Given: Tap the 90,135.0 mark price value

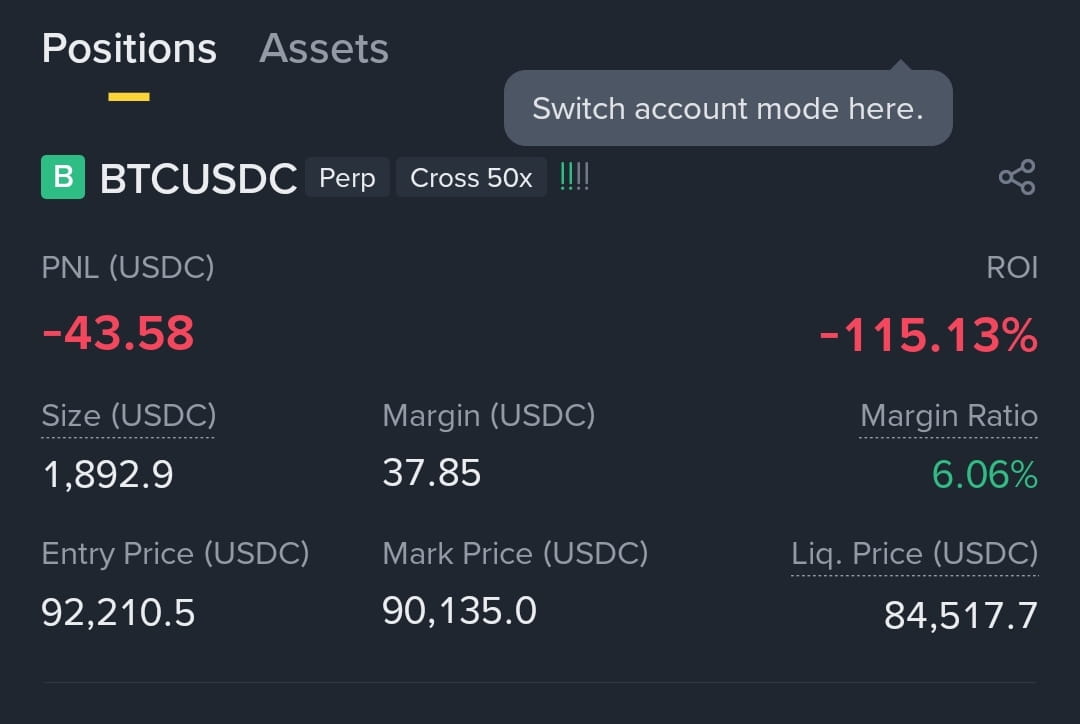Looking at the screenshot, I should 459,611.
